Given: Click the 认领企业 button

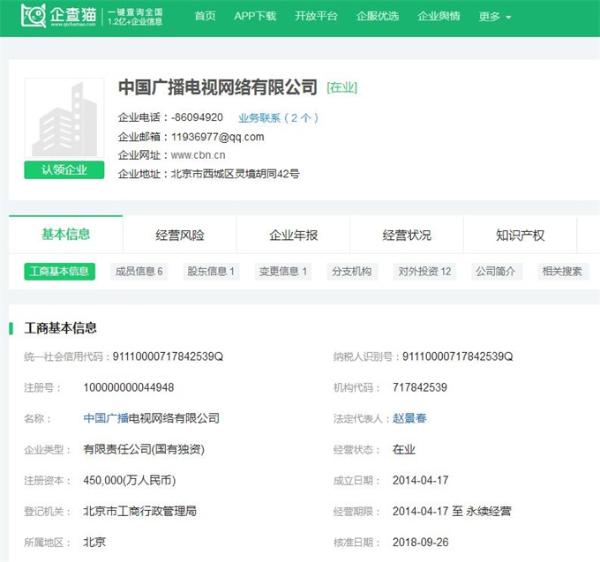Looking at the screenshot, I should tap(64, 170).
